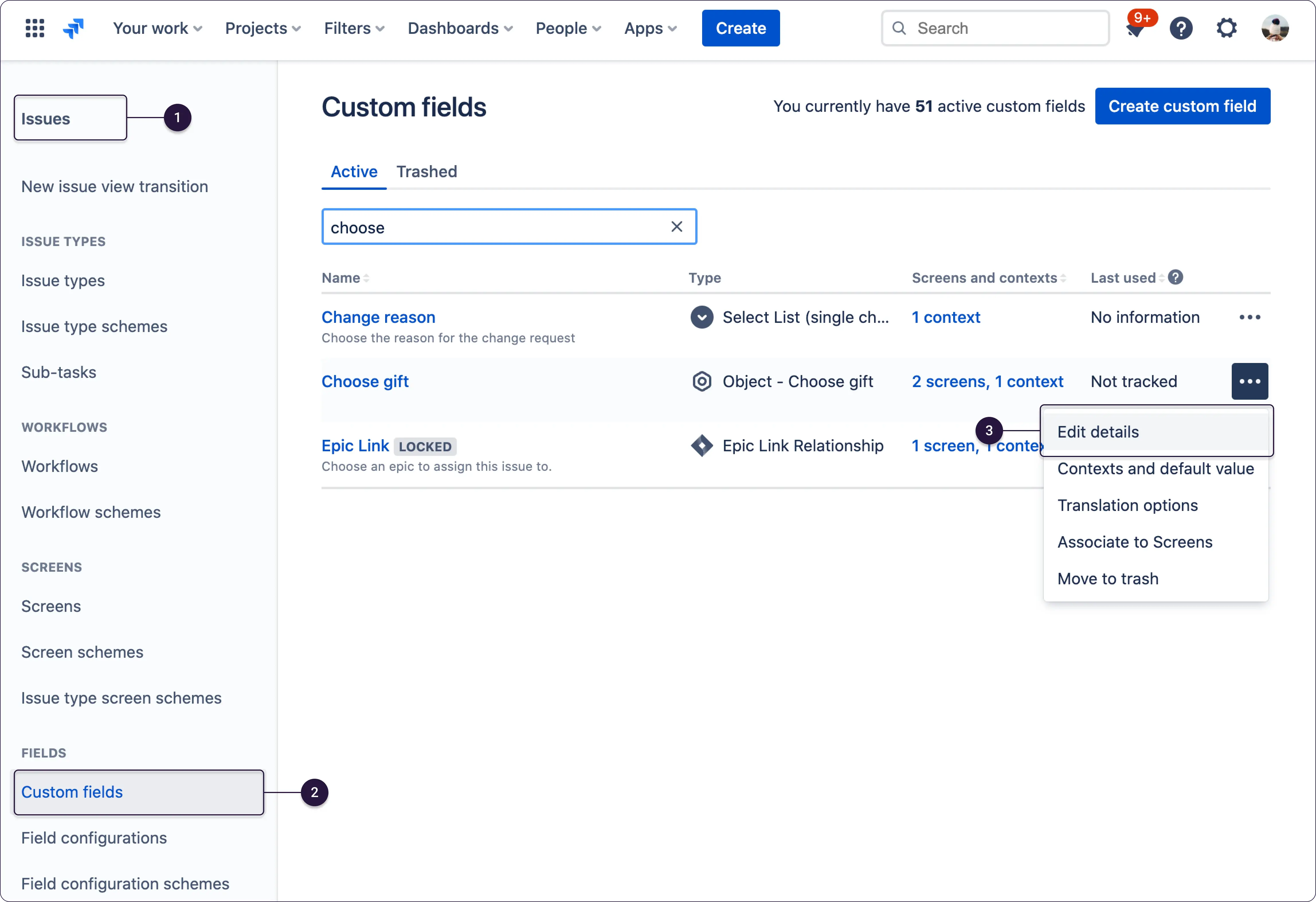This screenshot has width=1316, height=902.
Task: Expand the Projects dropdown menu
Action: pyautogui.click(x=263, y=28)
